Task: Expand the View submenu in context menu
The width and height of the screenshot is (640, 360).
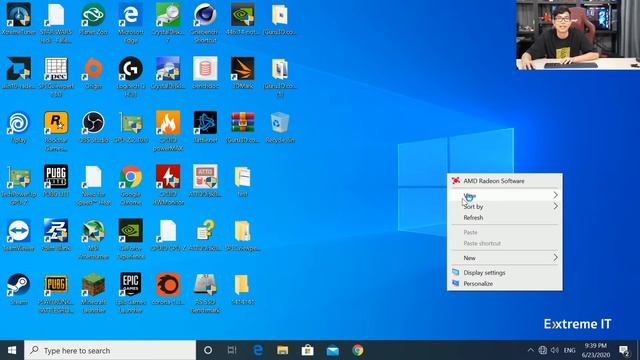Action: (504, 196)
